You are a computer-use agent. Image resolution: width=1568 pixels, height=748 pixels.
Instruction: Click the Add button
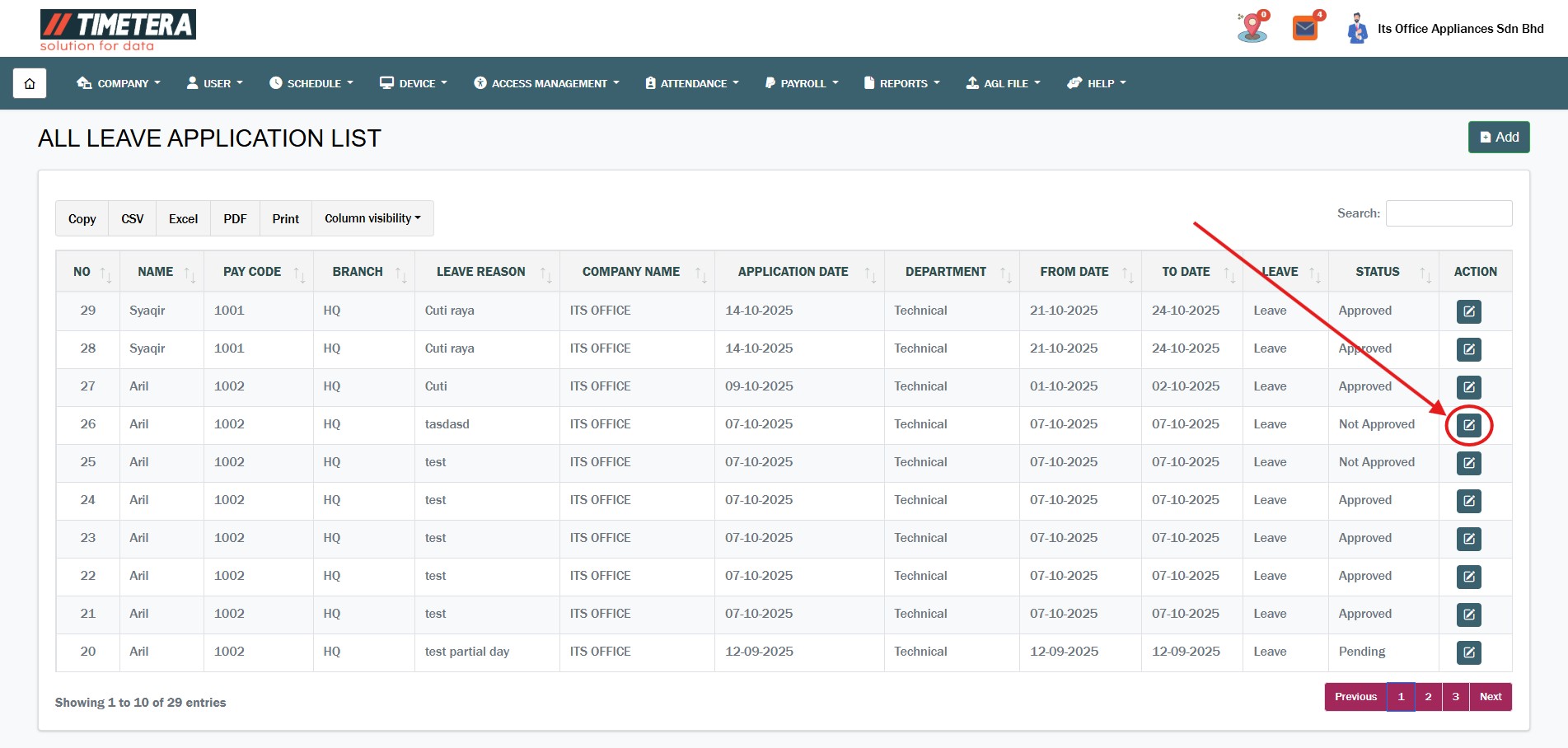tap(1498, 138)
